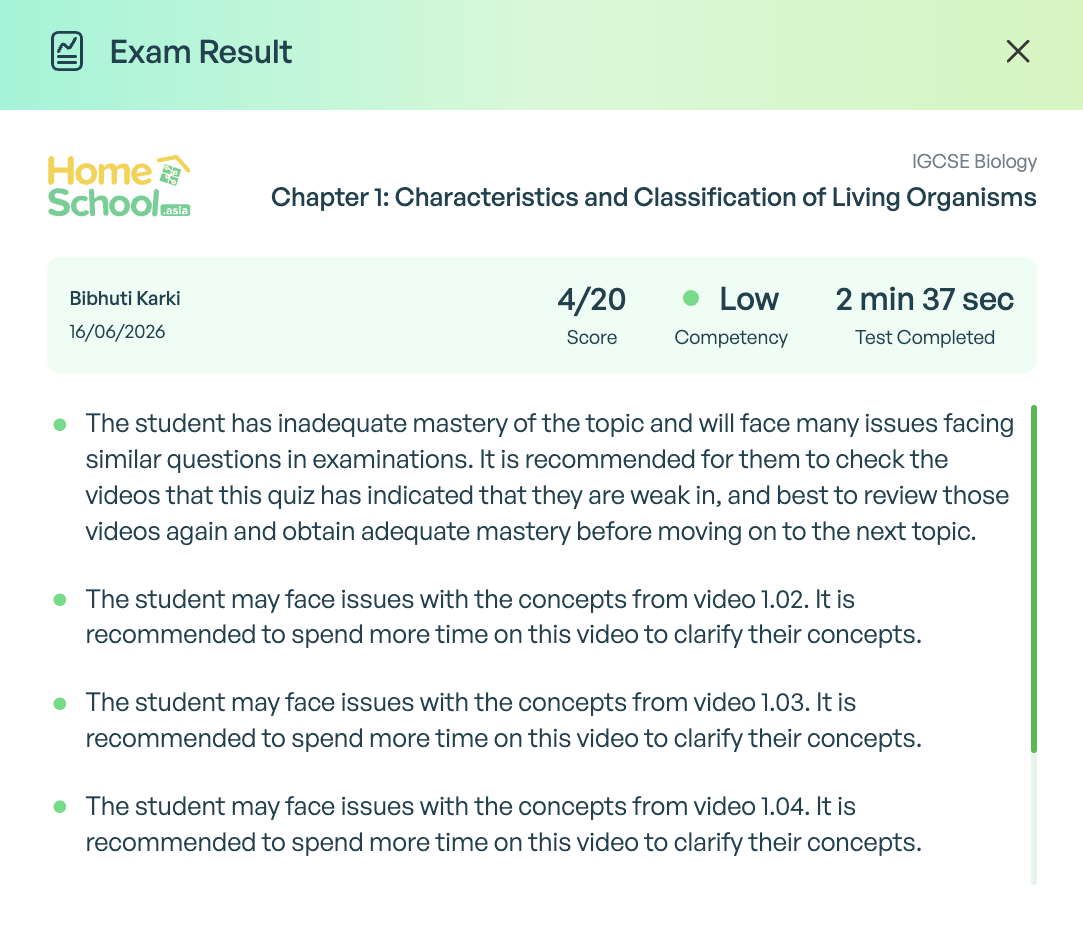Image resolution: width=1083 pixels, height=941 pixels.
Task: Click the Chapter 1 title heading
Action: point(653,198)
